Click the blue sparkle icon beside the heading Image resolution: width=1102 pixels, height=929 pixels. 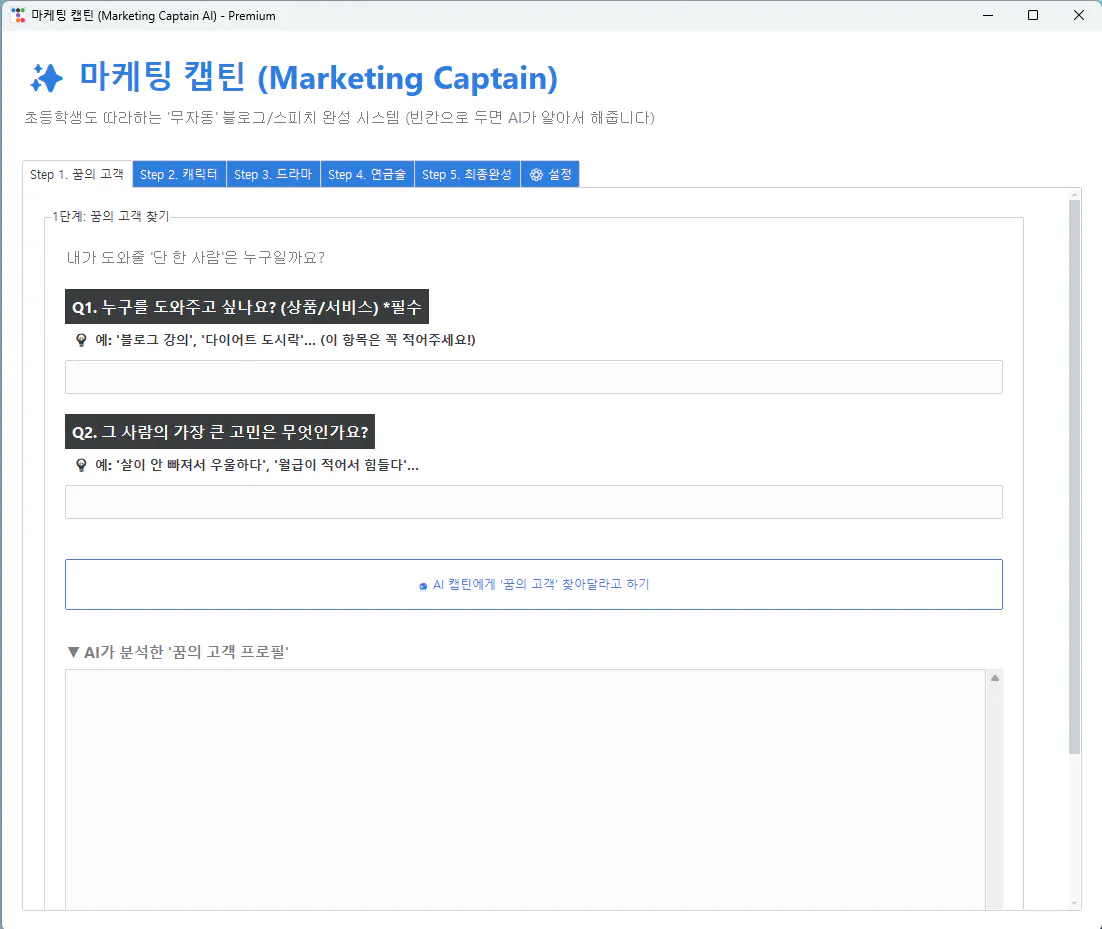tap(46, 78)
